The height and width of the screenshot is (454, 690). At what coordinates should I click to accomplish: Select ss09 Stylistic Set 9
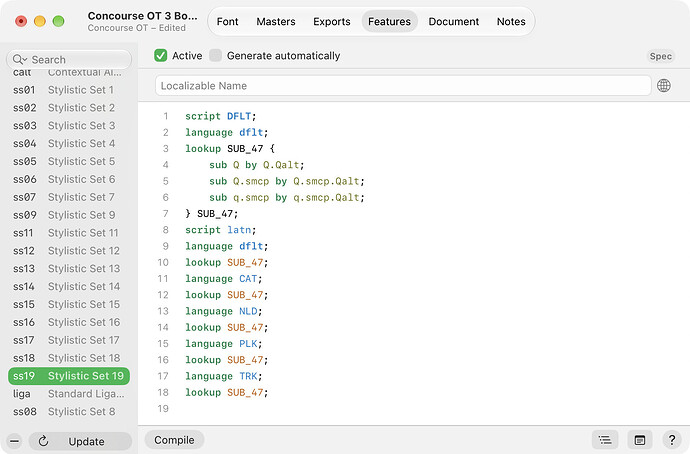click(69, 215)
